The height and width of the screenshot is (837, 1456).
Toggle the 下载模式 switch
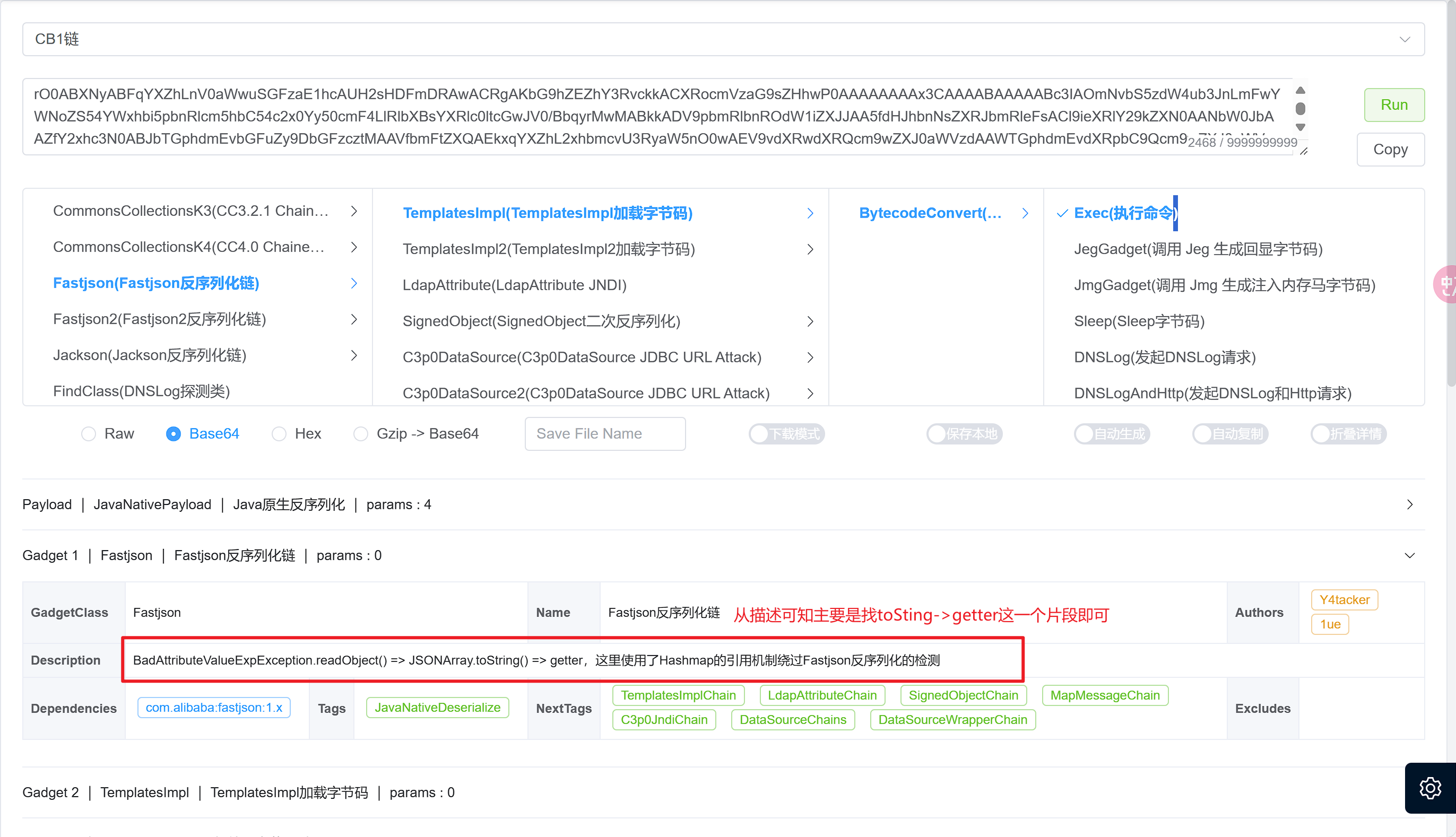(787, 434)
